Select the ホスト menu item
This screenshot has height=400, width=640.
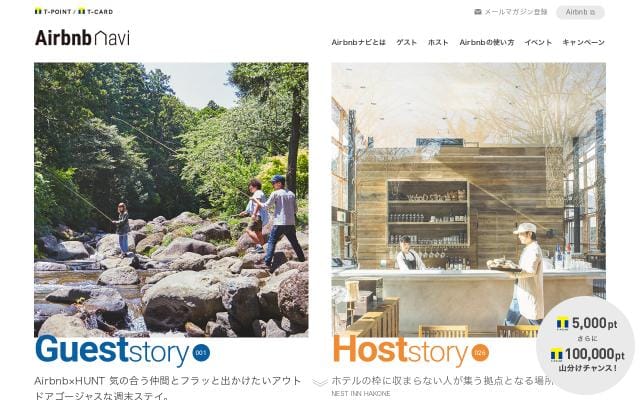point(438,42)
